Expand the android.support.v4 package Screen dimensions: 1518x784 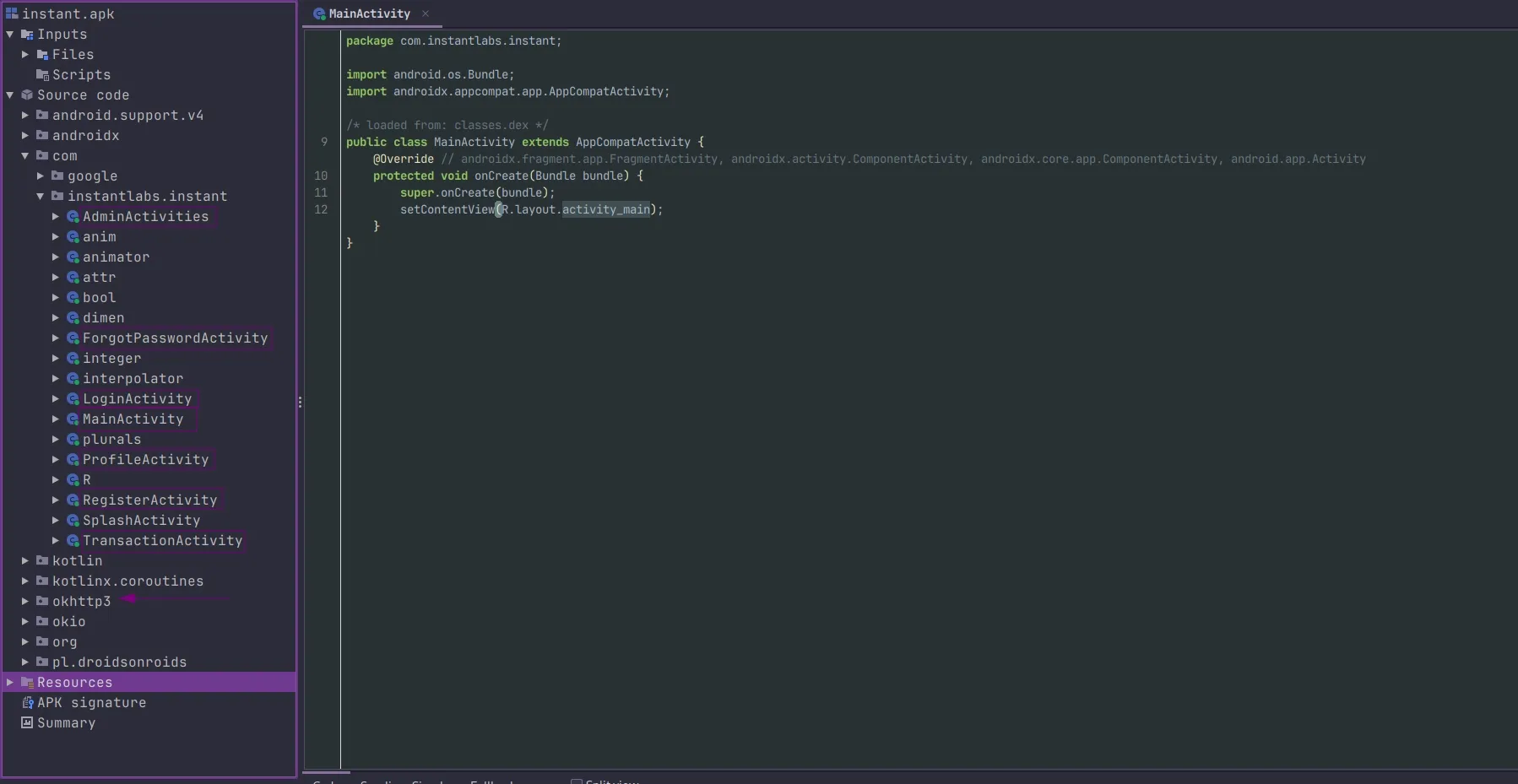pos(25,116)
